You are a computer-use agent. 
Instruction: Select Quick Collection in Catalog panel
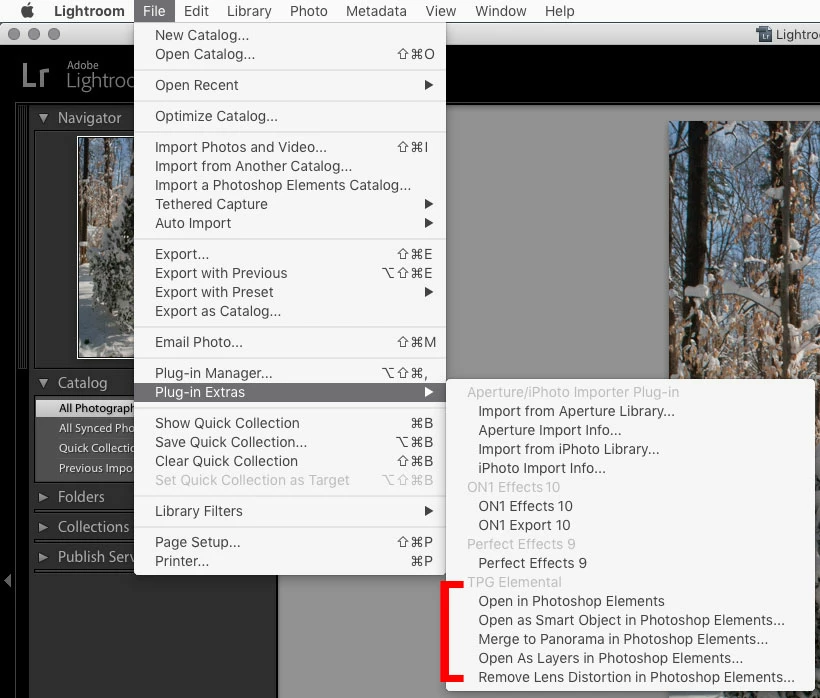pyautogui.click(x=85, y=448)
